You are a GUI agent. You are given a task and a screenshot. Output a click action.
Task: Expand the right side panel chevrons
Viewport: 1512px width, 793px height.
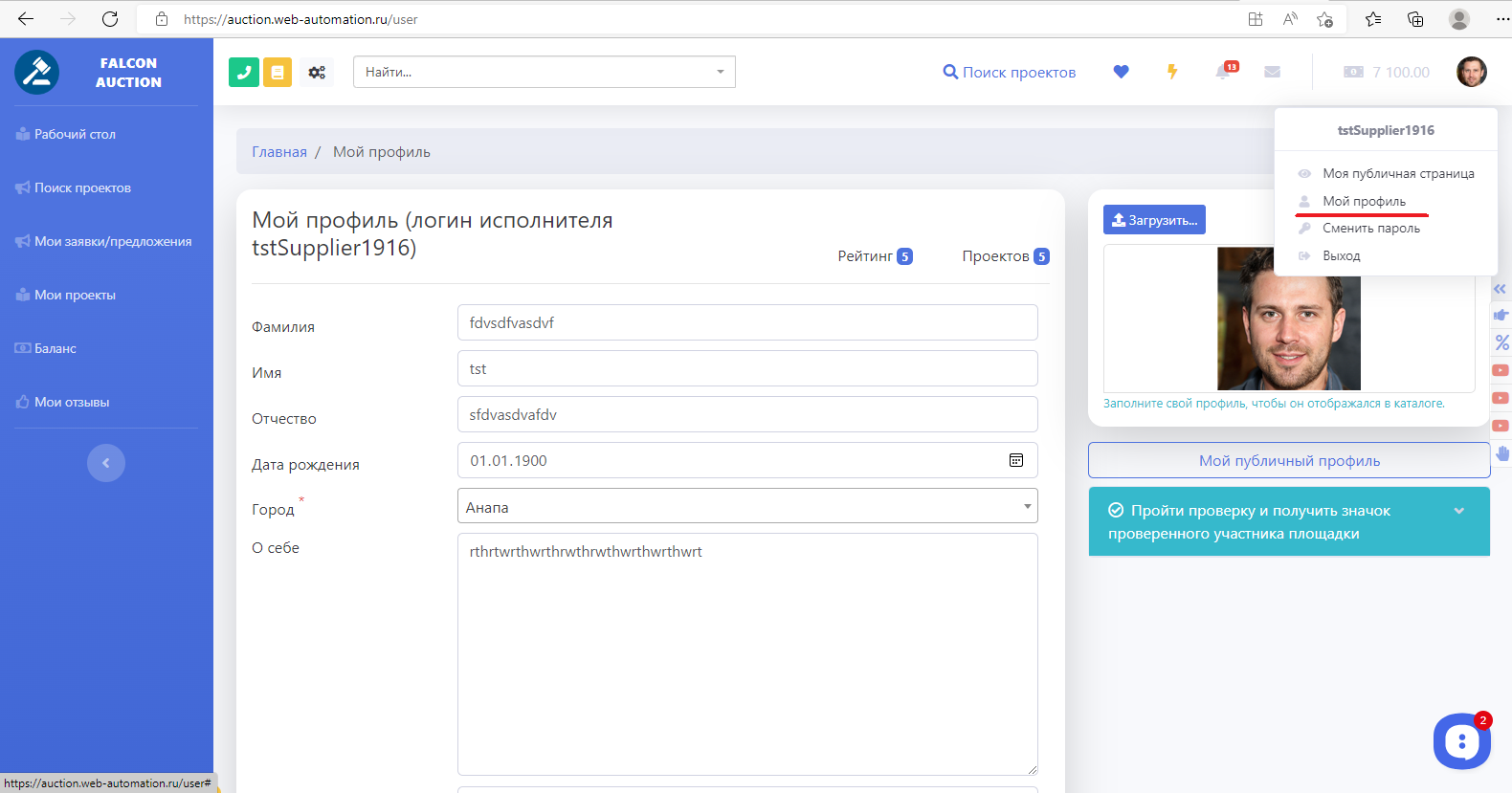click(x=1500, y=289)
